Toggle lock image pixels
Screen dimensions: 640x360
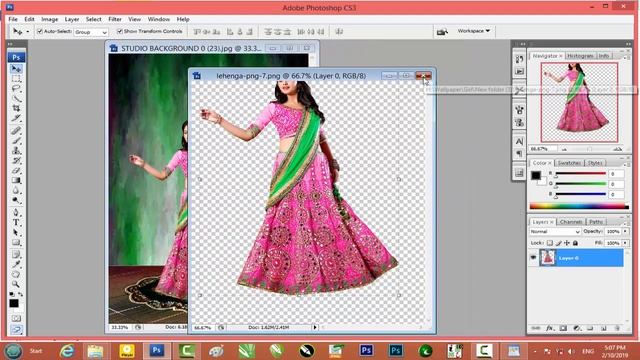click(558, 243)
